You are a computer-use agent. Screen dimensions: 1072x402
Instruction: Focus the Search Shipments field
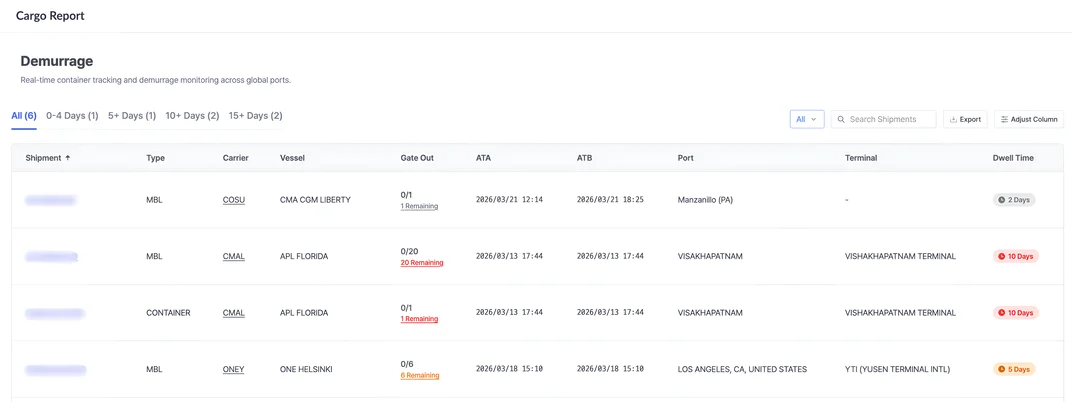click(883, 119)
